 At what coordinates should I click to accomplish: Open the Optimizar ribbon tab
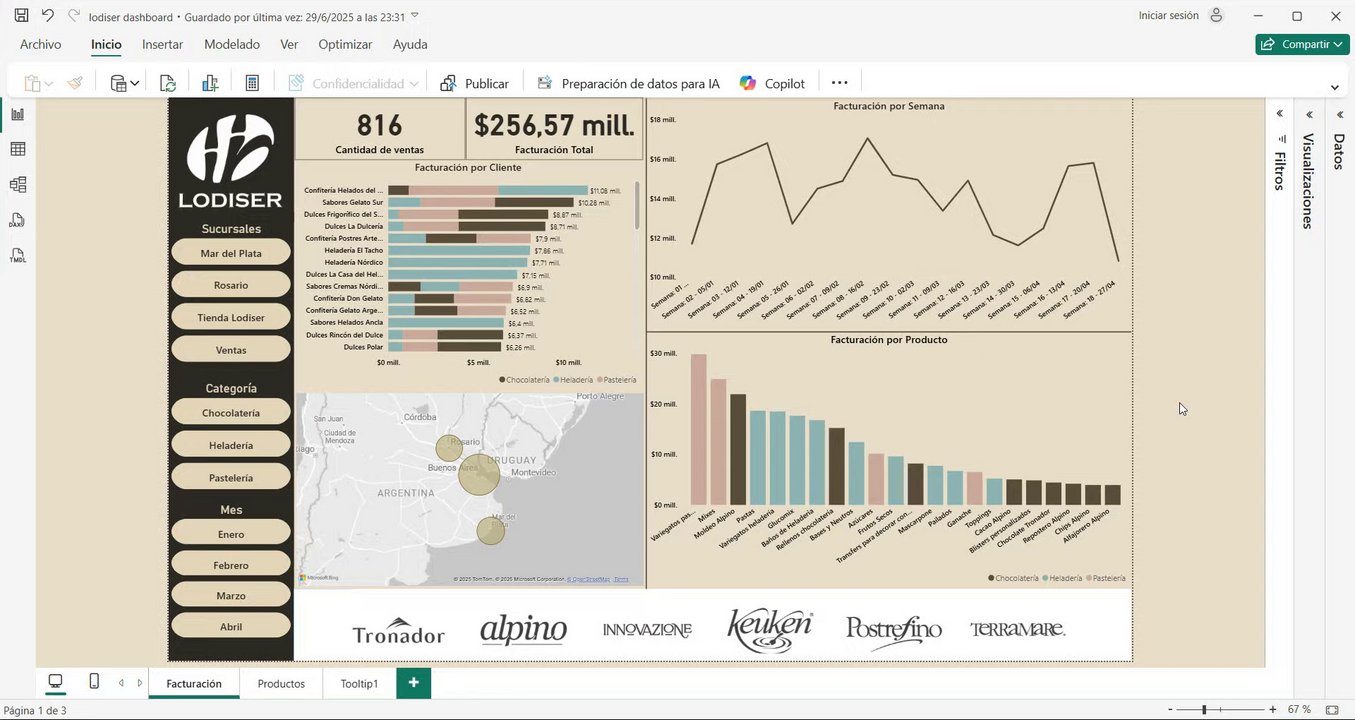(x=345, y=44)
